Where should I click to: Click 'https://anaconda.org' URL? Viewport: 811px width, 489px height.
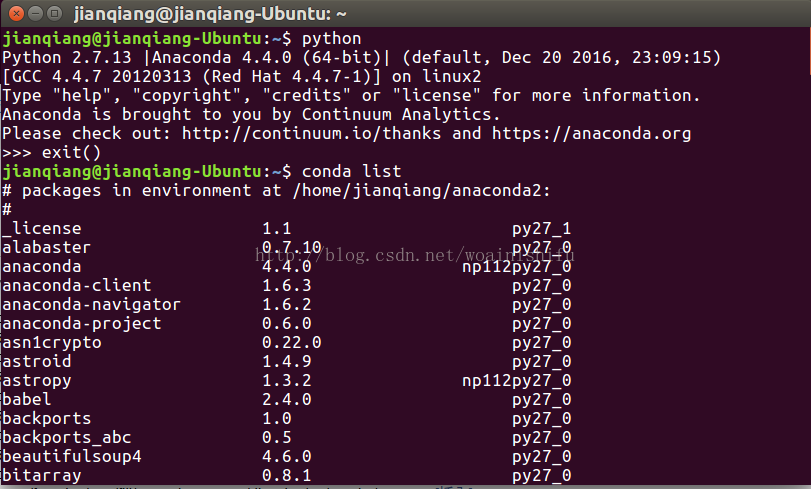tap(591, 134)
